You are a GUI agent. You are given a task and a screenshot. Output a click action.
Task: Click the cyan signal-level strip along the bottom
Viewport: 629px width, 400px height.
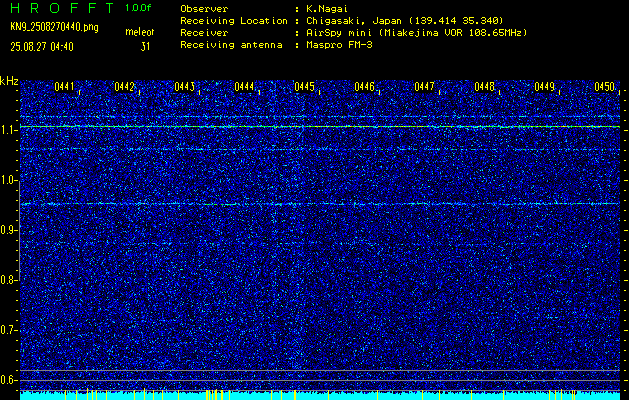[320, 396]
